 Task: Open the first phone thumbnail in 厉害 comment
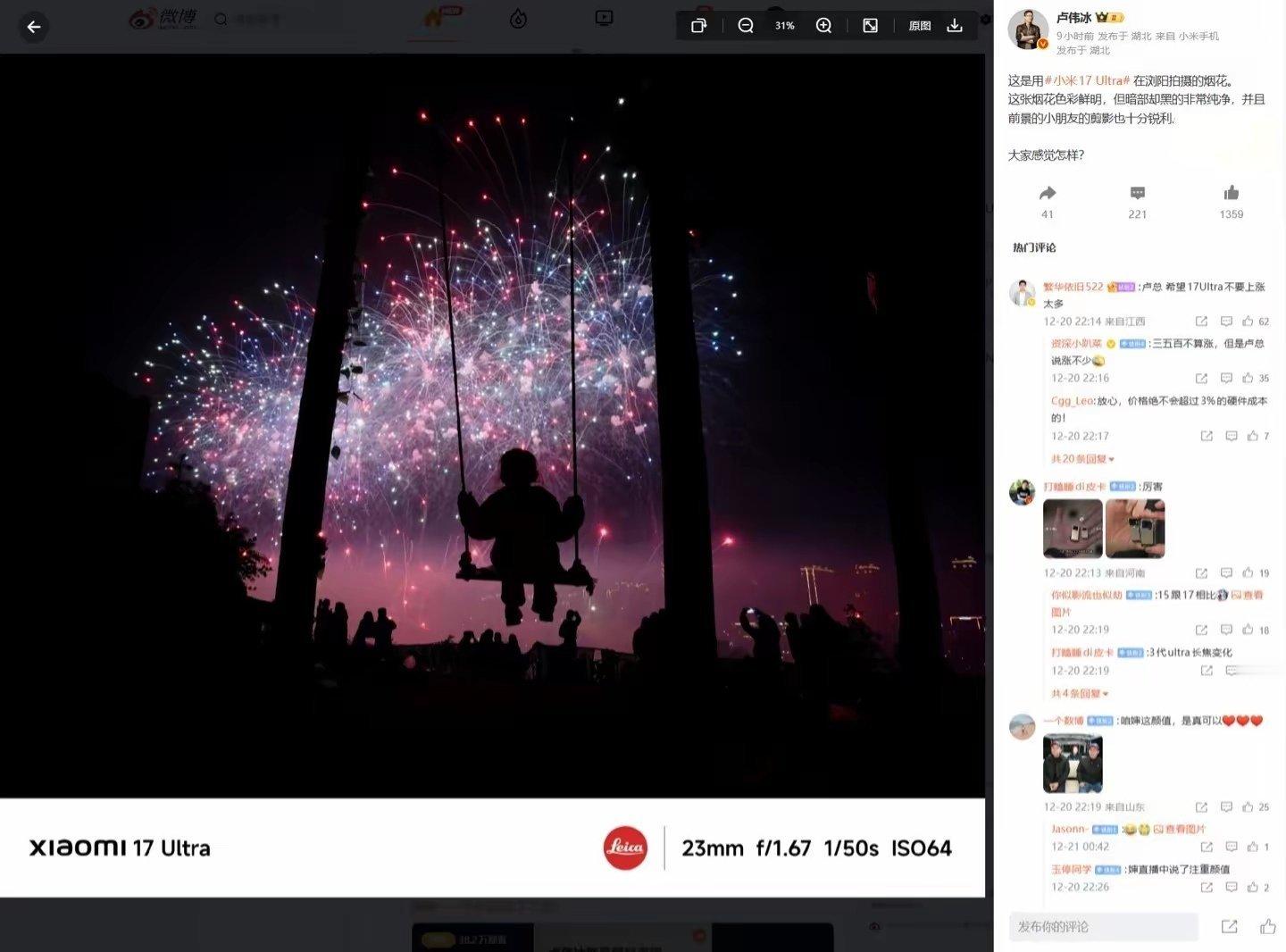coord(1073,529)
